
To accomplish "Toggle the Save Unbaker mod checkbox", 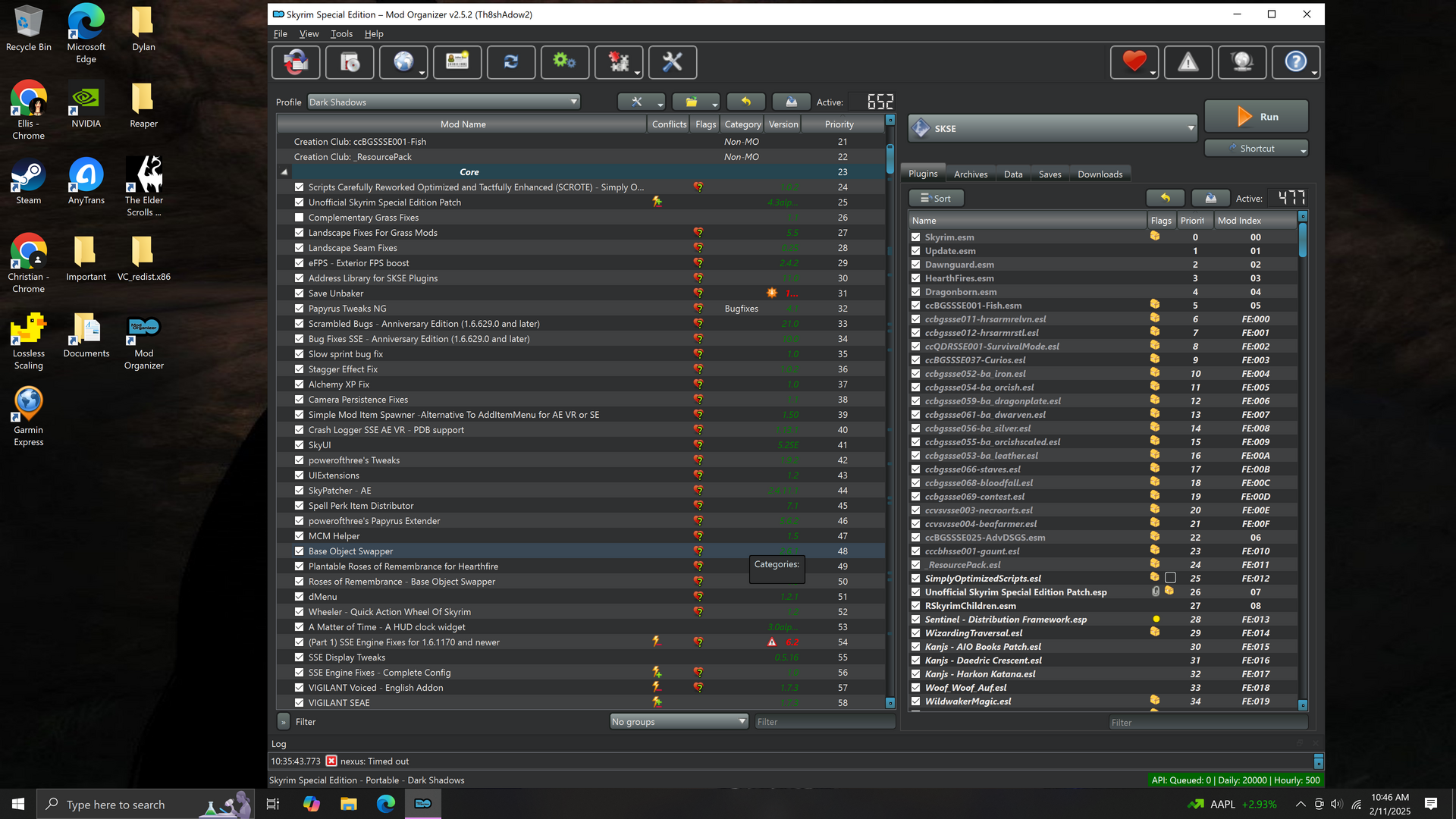I will pyautogui.click(x=299, y=293).
